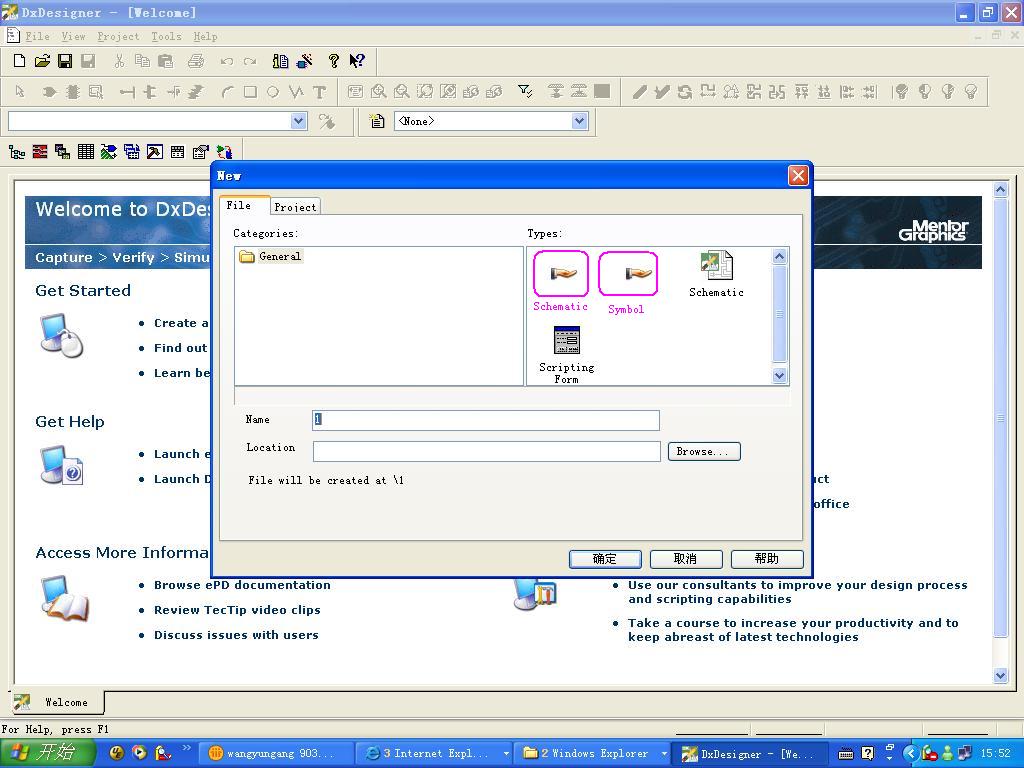Image resolution: width=1024 pixels, height=768 pixels.
Task: Click the 开始 Start button
Action: coord(47,753)
